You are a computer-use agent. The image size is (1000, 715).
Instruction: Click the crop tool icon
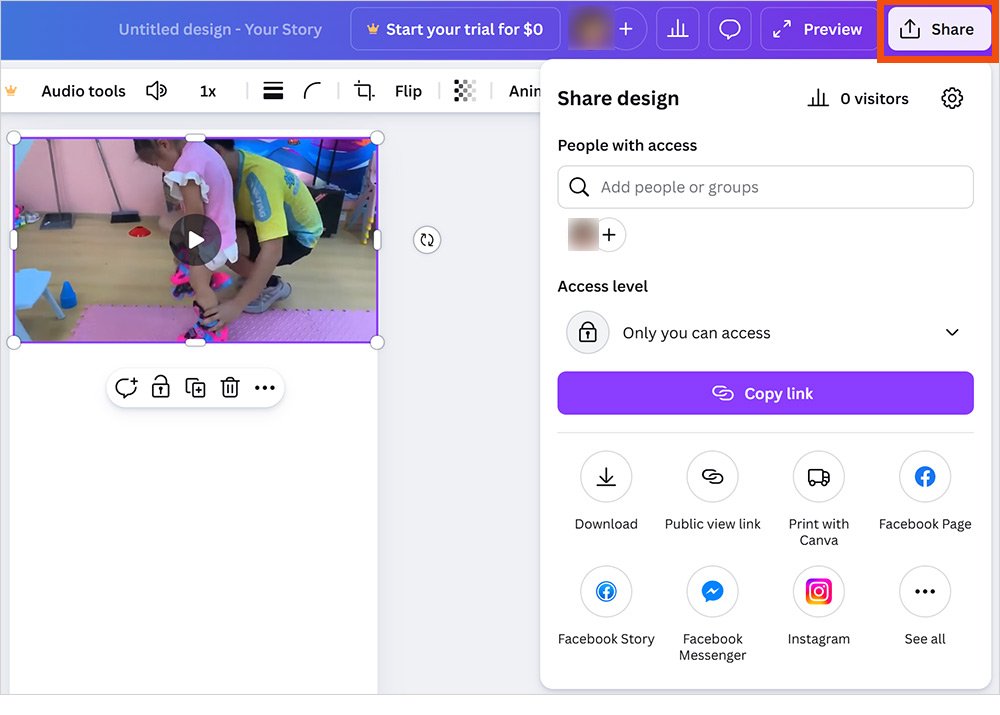pos(364,91)
